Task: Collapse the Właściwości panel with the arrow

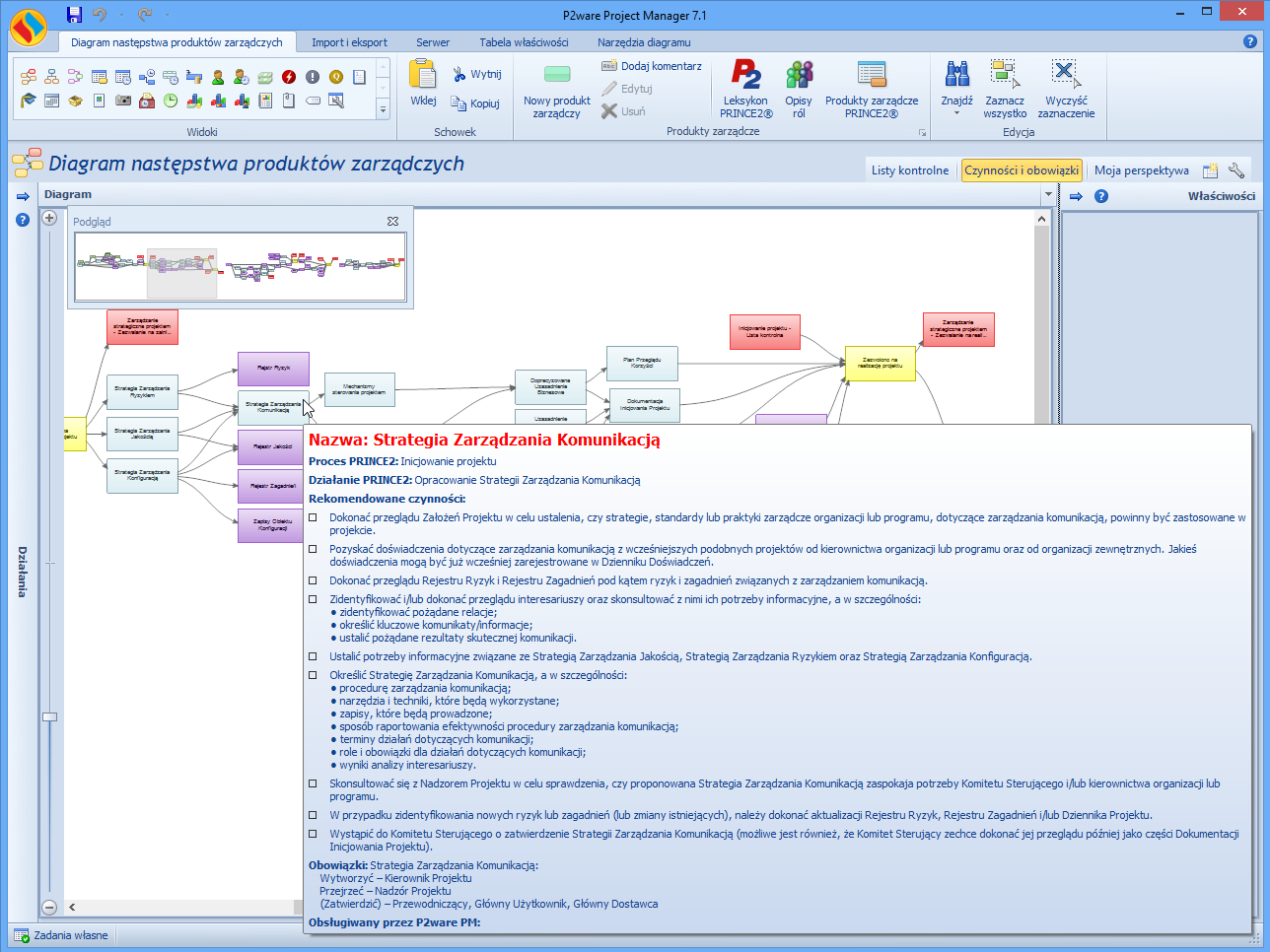Action: click(x=1076, y=196)
